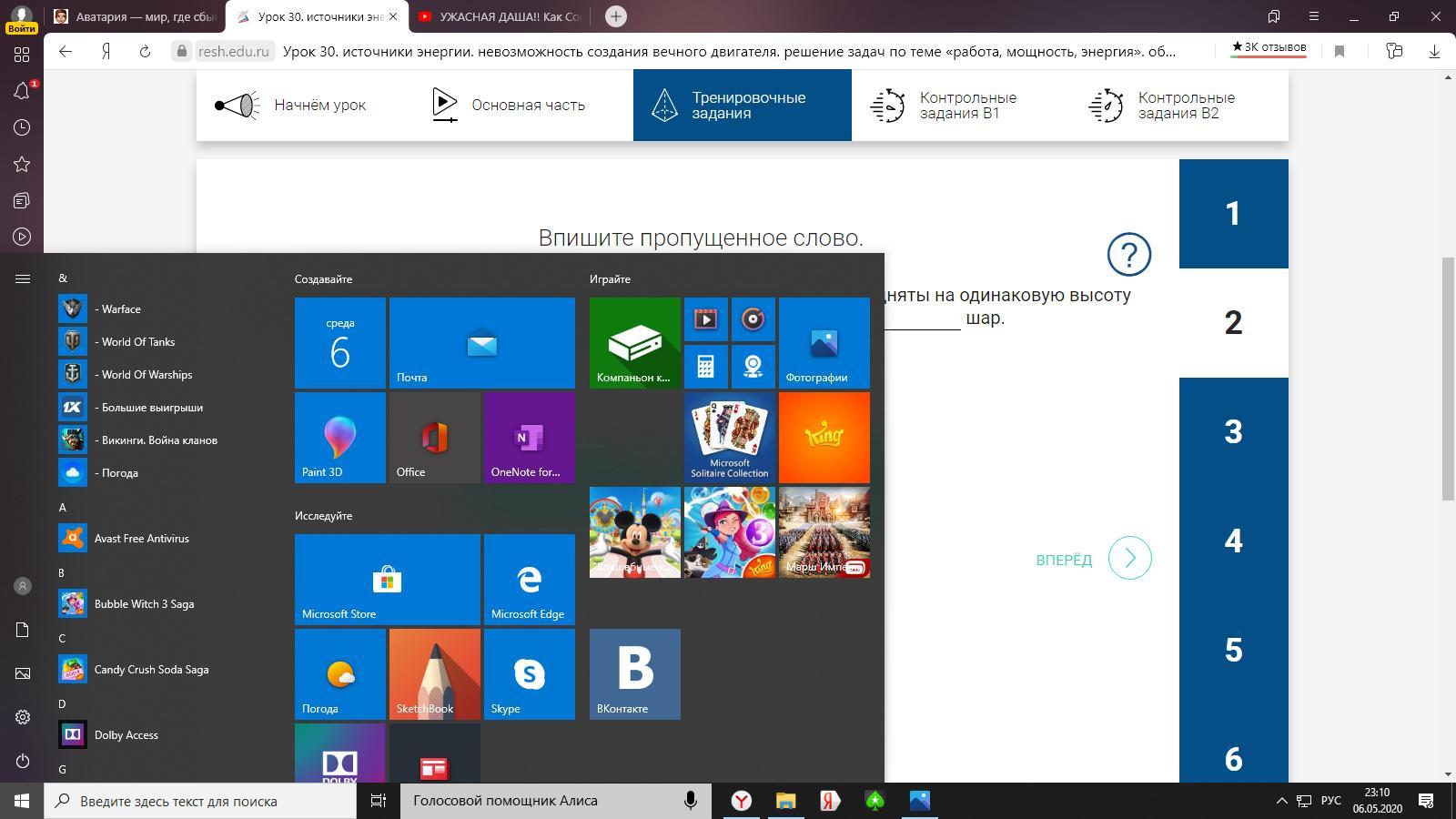The image size is (1456, 819).
Task: Open Start menu Settings gear
Action: click(x=23, y=717)
